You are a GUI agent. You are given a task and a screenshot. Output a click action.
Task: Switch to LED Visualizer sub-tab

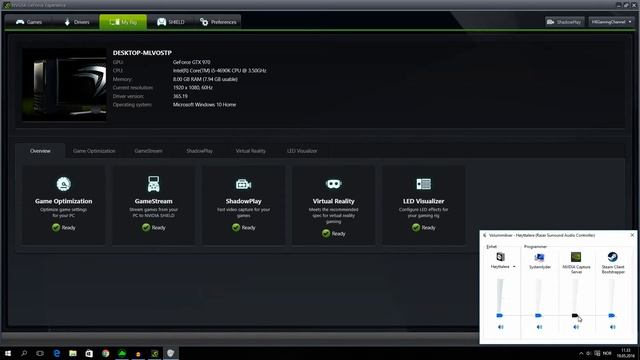302,151
